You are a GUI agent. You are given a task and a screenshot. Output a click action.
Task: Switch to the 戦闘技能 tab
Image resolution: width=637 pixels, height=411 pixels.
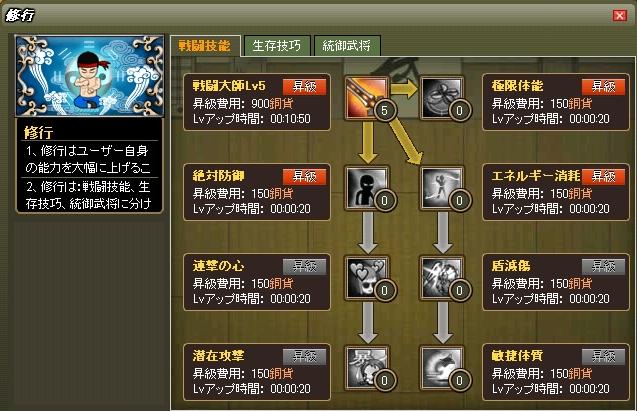coord(205,46)
